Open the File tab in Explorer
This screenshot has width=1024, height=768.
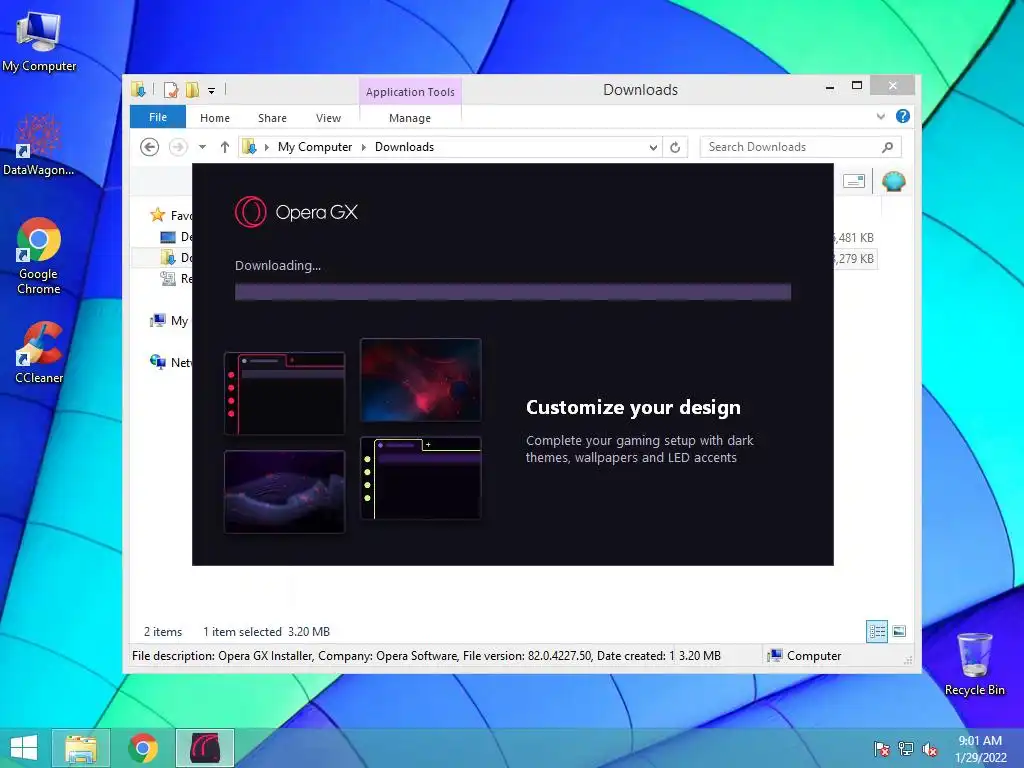pyautogui.click(x=157, y=117)
